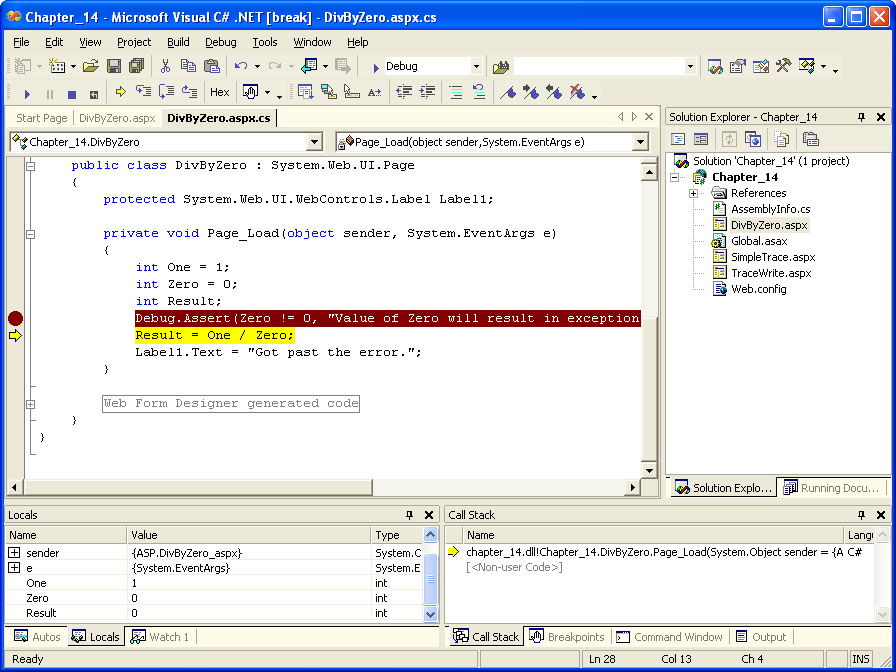Open the Breakpoints tab

click(x=567, y=637)
